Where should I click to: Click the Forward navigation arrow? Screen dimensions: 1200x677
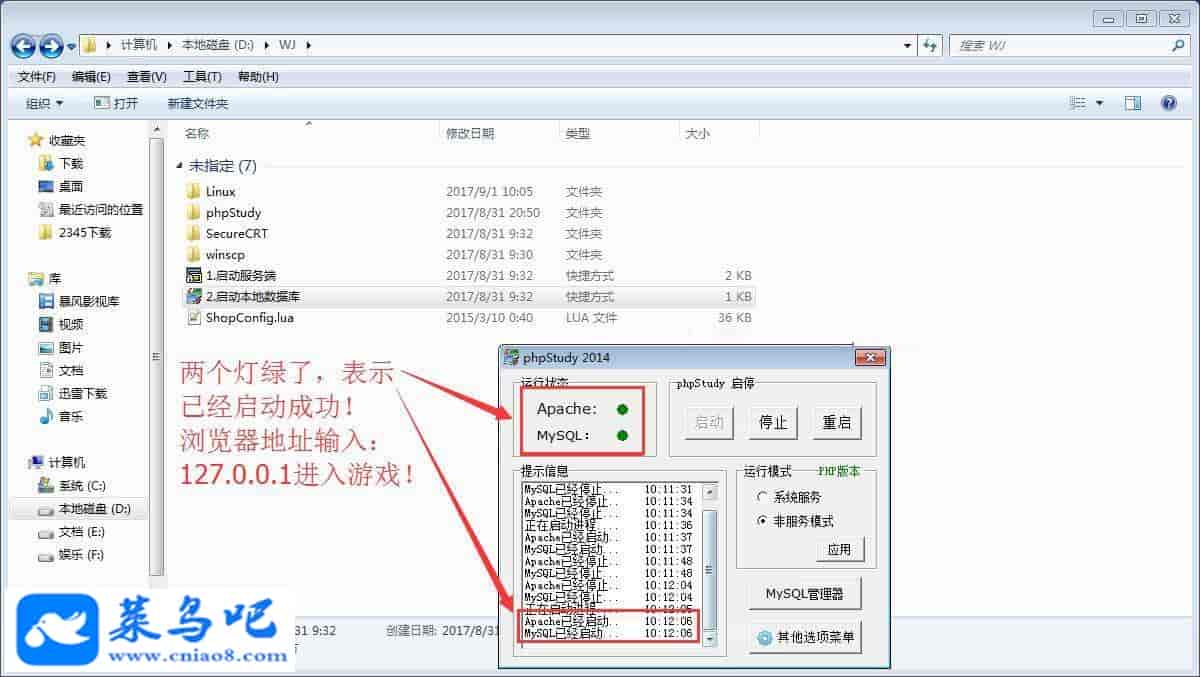[51, 46]
